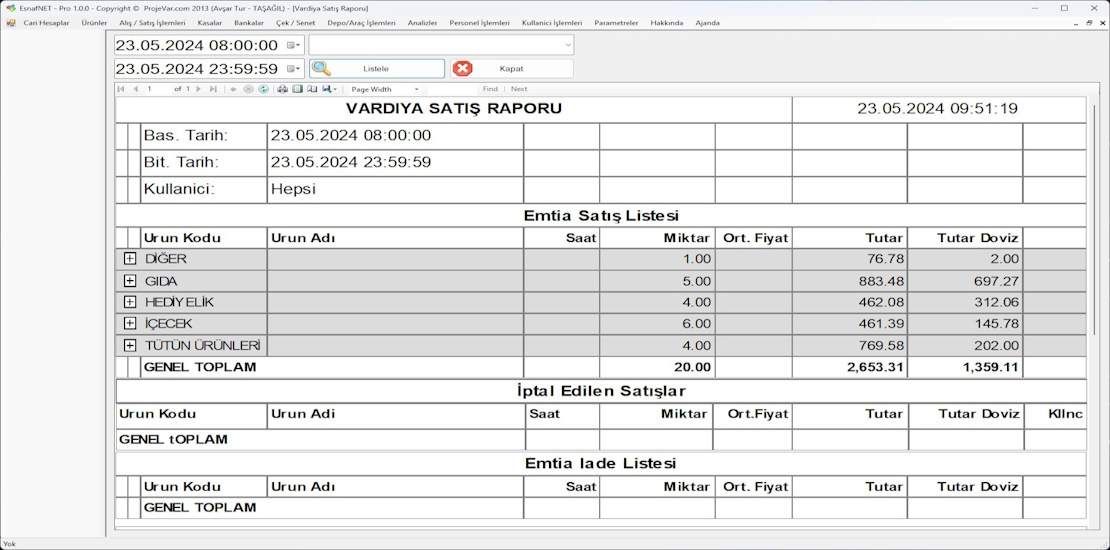The height and width of the screenshot is (550, 1110).
Task: Click GENEL TOPLAM tutar 2,653.31
Action: coord(875,367)
